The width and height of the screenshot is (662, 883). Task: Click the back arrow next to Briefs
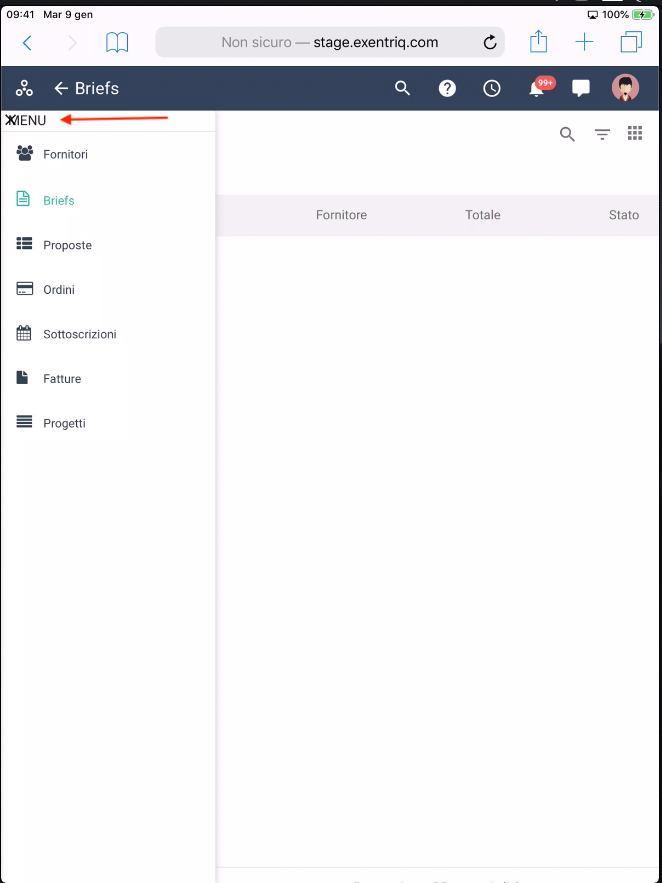[61, 88]
